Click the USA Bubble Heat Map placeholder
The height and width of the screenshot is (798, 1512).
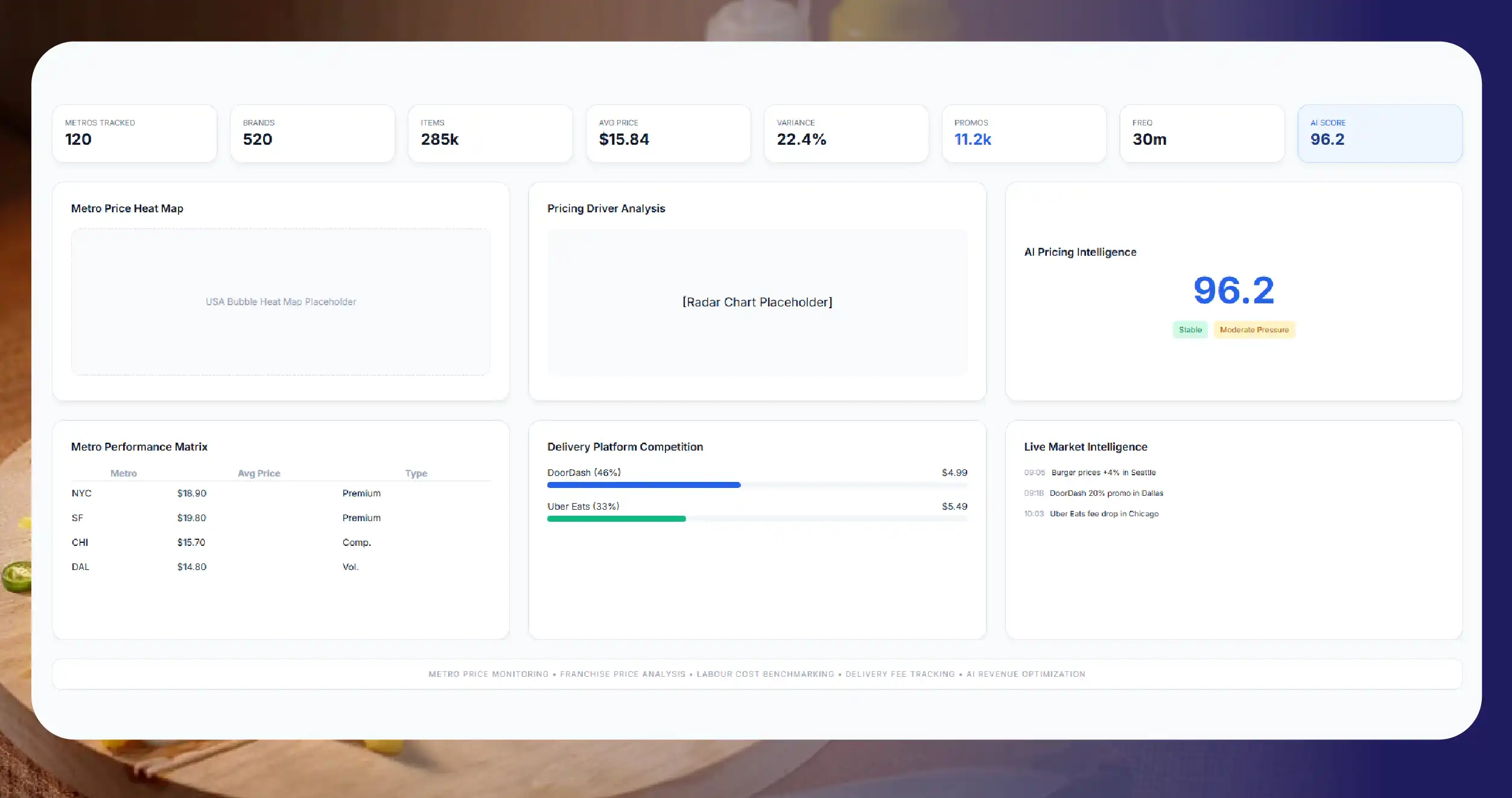(281, 302)
